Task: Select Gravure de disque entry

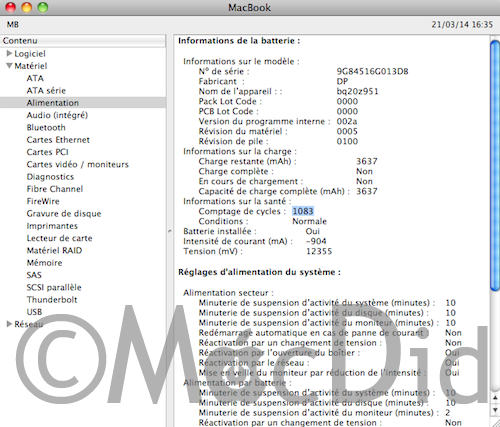Action: [64, 214]
